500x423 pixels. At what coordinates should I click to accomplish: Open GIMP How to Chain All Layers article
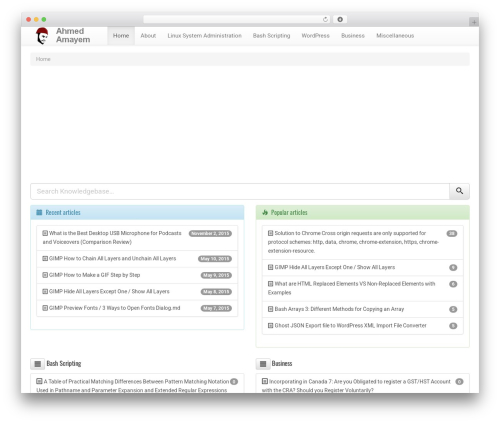coord(113,258)
